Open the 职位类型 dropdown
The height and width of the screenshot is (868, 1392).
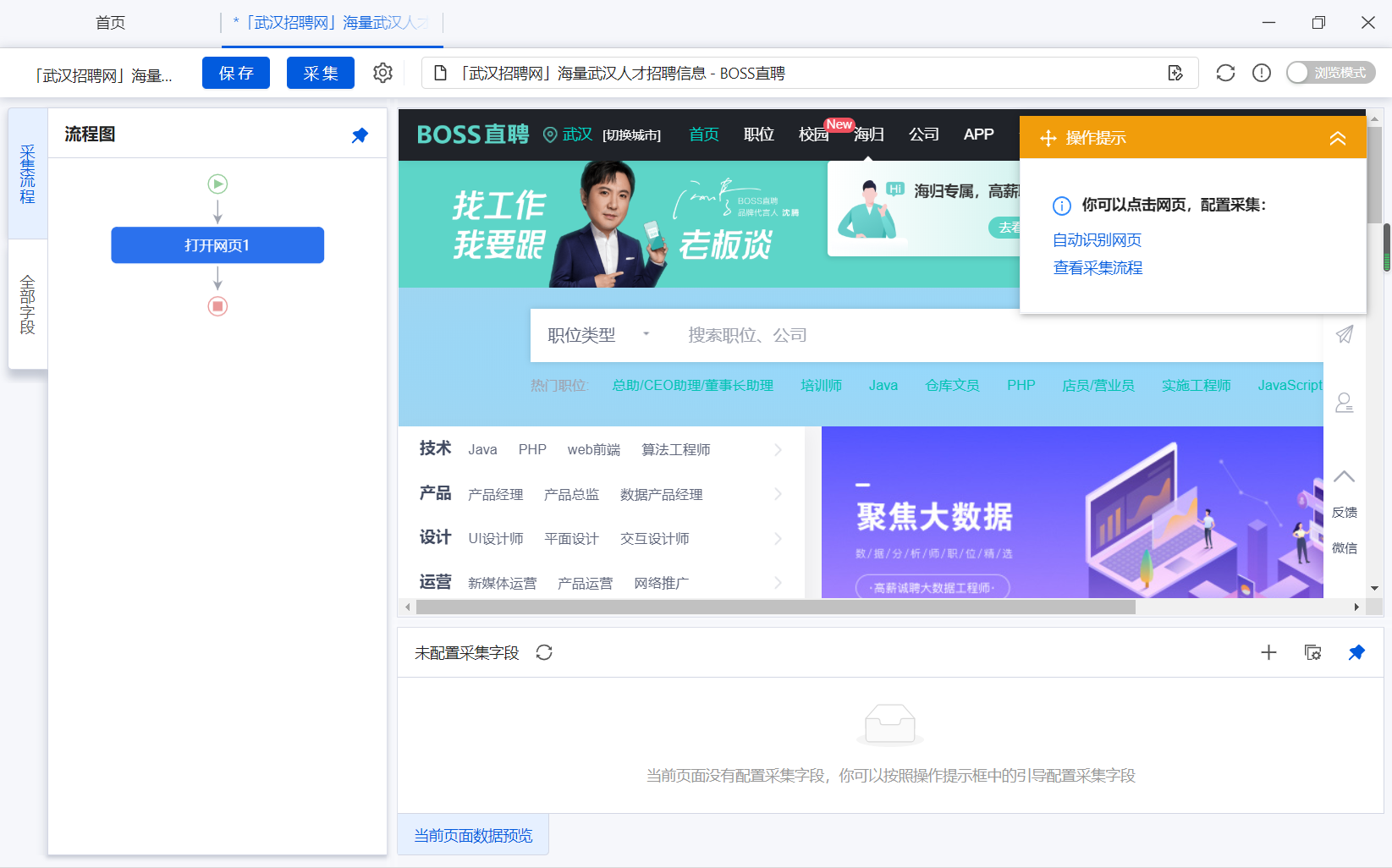pyautogui.click(x=598, y=335)
